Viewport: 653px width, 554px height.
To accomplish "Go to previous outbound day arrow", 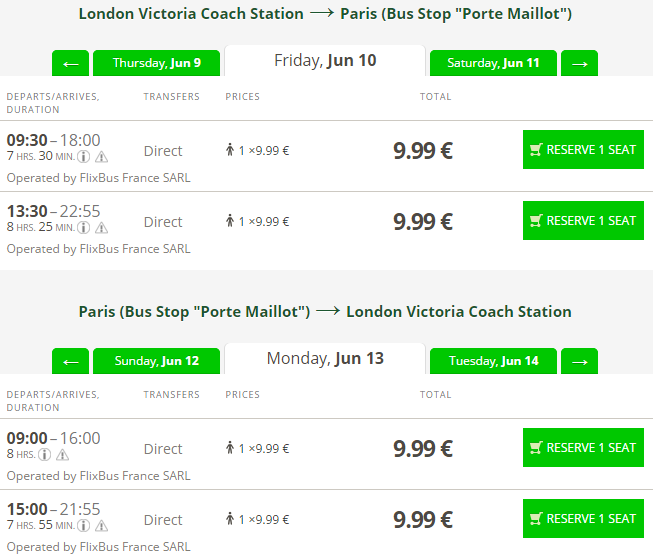I will tap(70, 63).
